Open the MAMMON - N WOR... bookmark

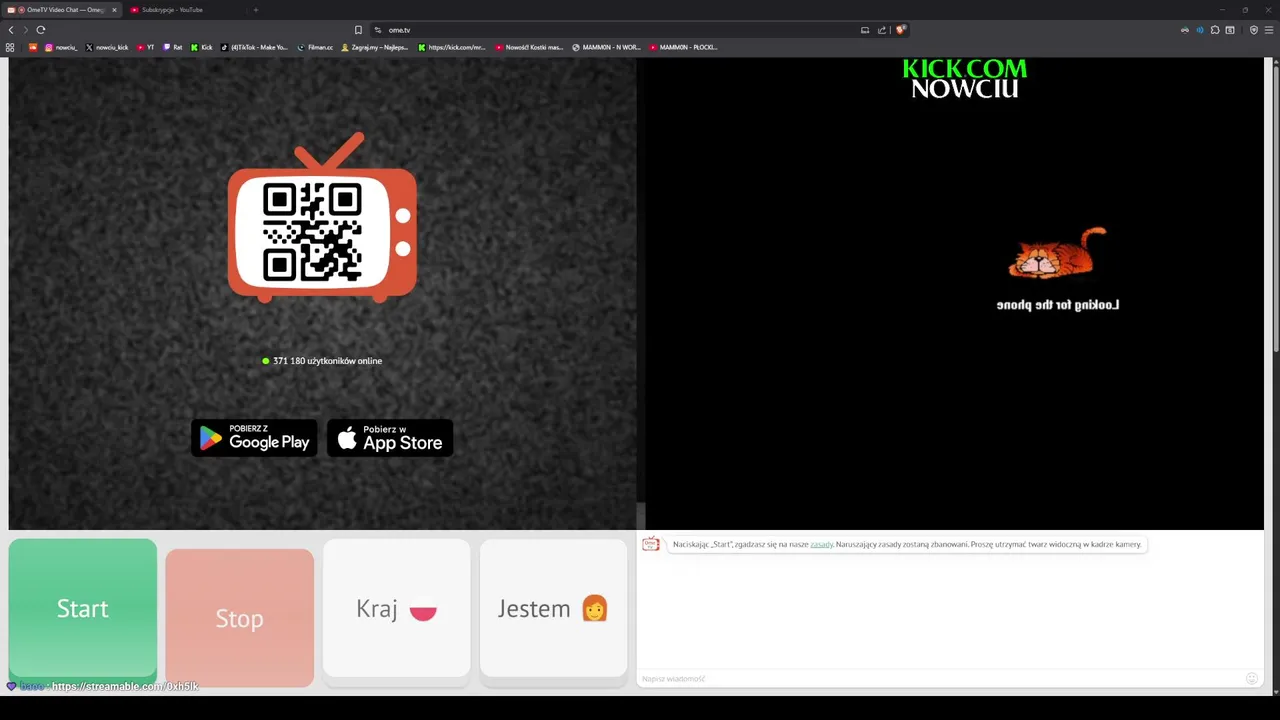[606, 47]
